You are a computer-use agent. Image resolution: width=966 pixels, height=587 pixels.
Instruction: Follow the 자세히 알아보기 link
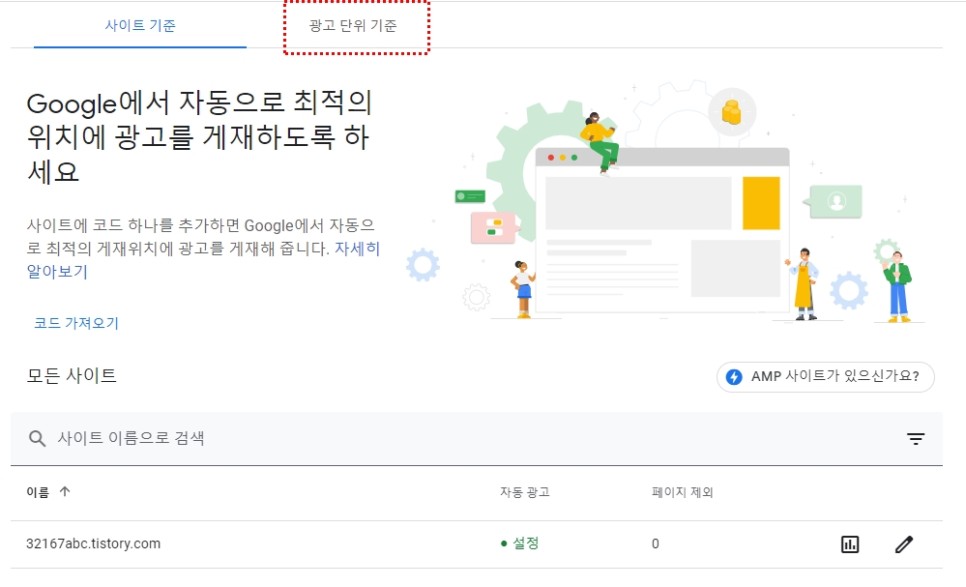click(203, 260)
